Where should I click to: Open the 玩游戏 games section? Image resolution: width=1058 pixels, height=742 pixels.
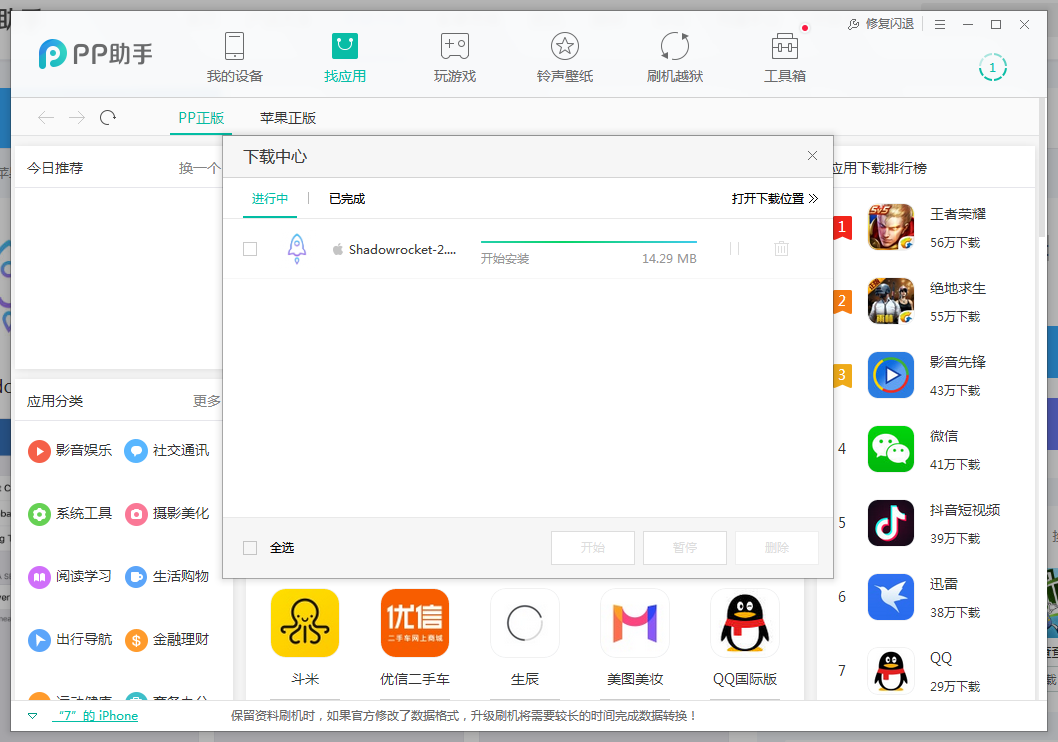pos(455,58)
